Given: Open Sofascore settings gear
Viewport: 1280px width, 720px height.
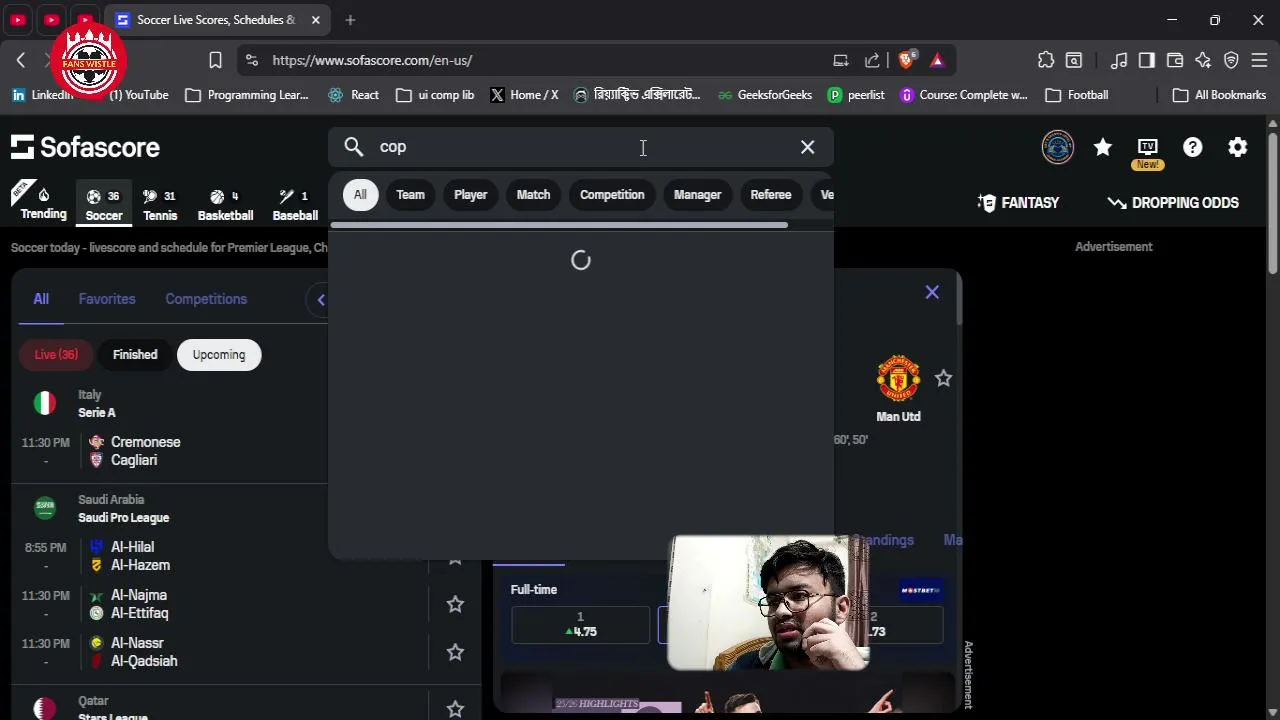Looking at the screenshot, I should (1238, 147).
